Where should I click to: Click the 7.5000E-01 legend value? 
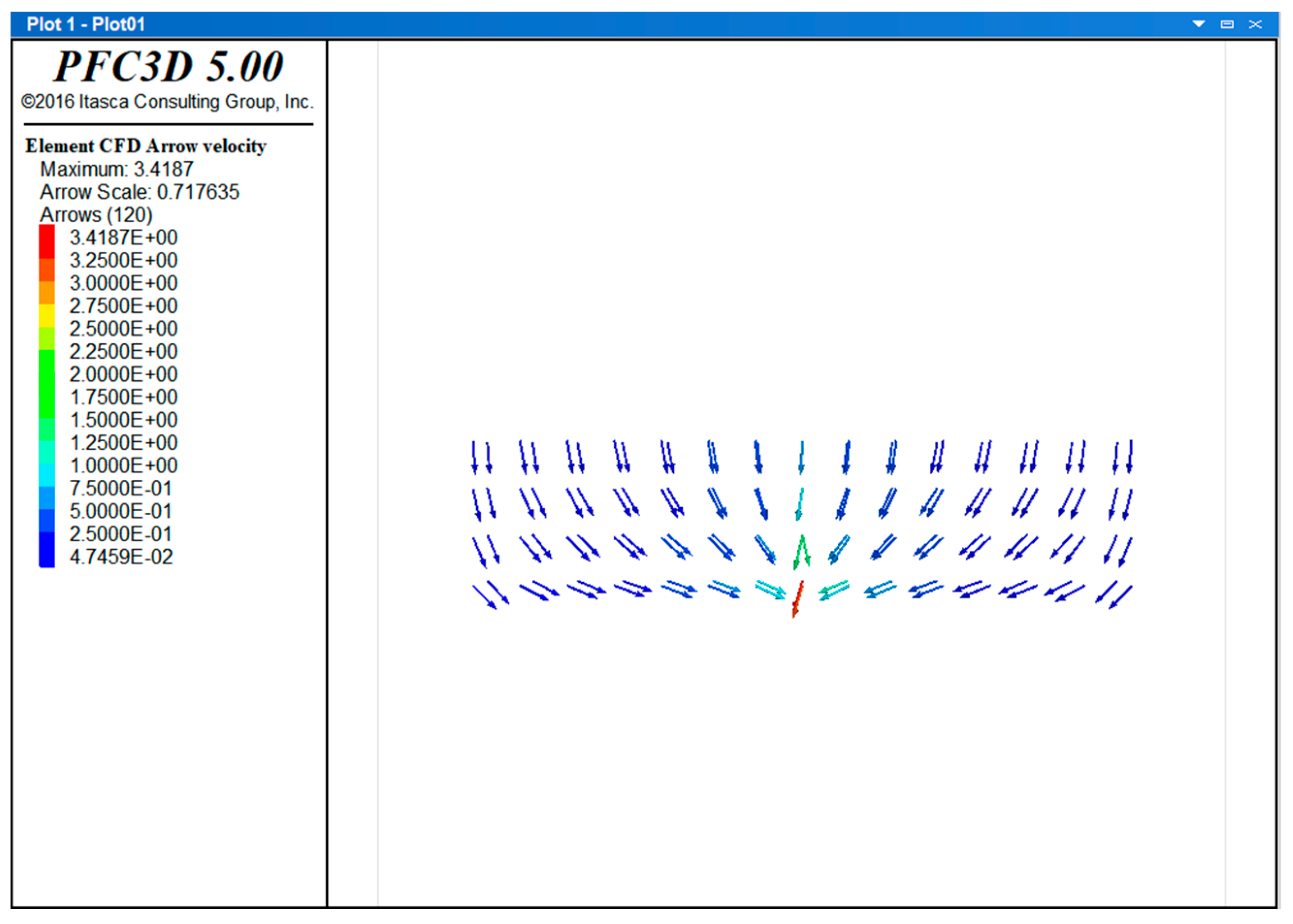tap(121, 488)
